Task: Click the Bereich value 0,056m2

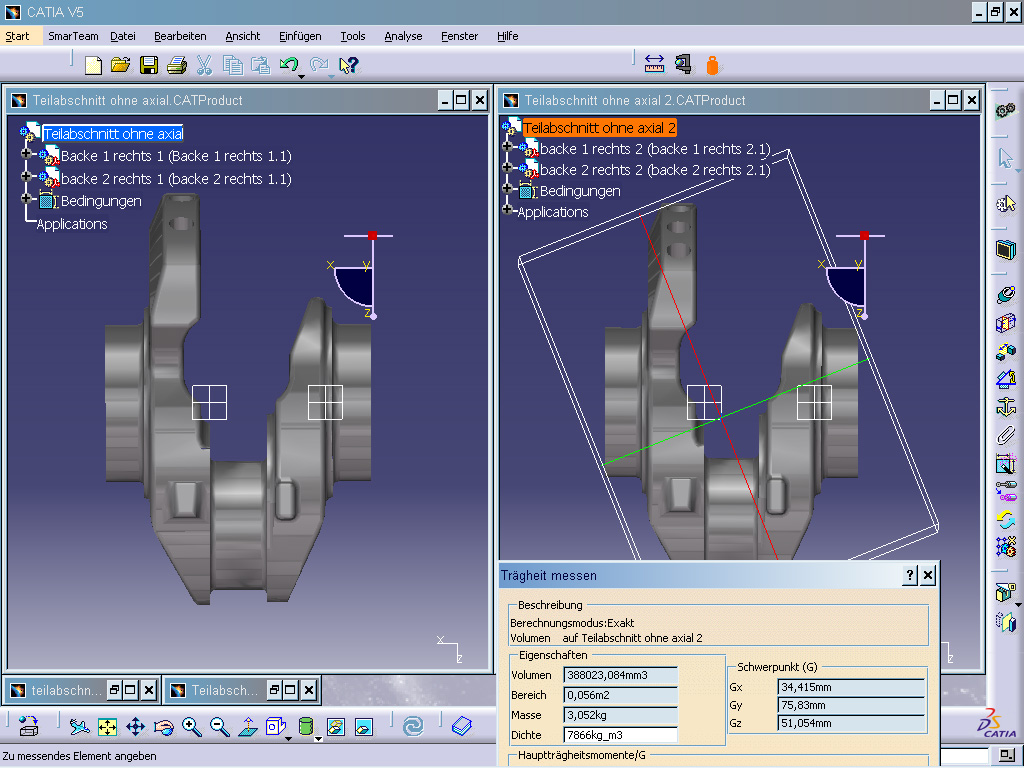Action: tap(620, 695)
